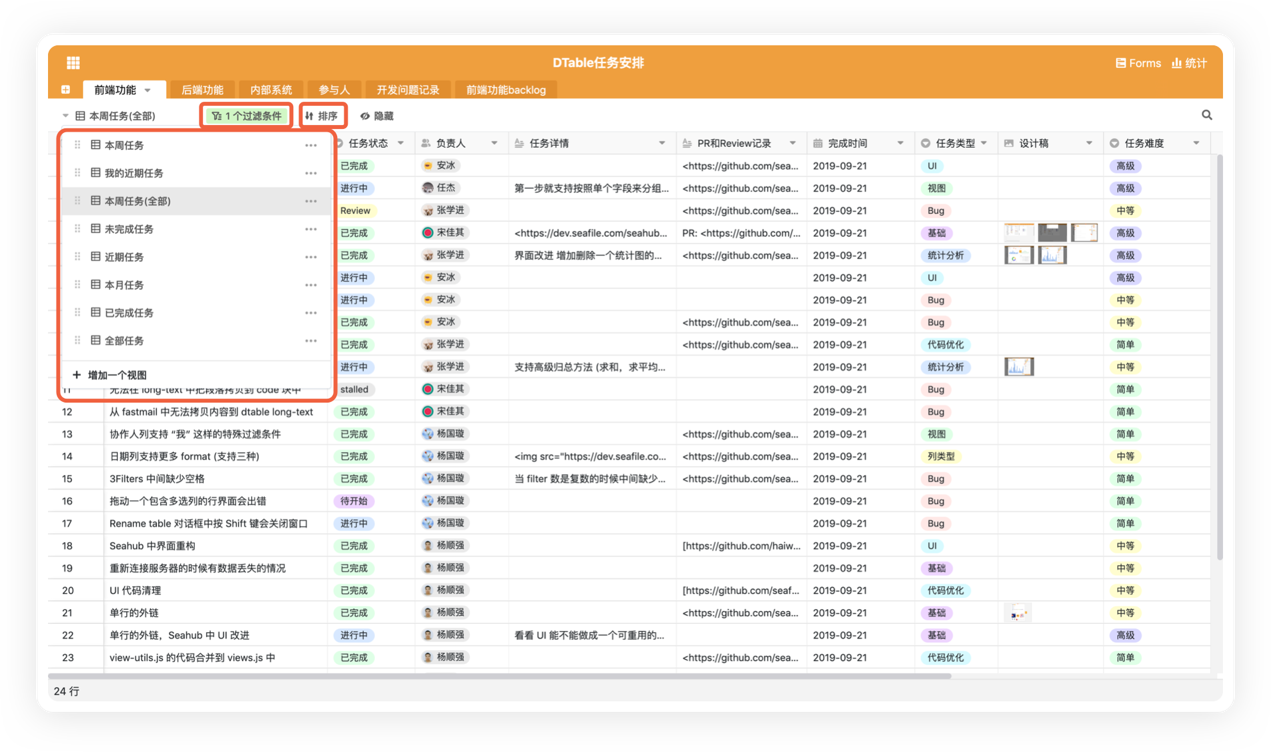Select row 17 Rename table task name
1271x752 pixels.
point(208,524)
